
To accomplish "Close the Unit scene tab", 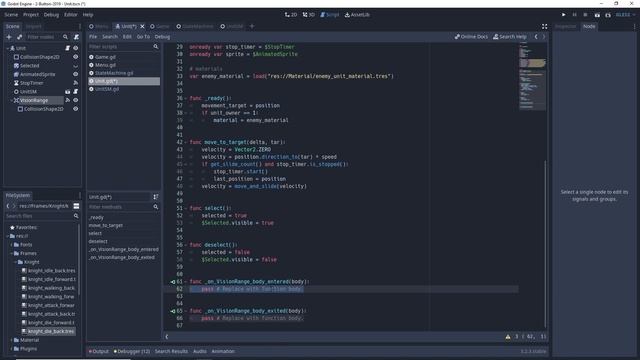I will point(142,27).
